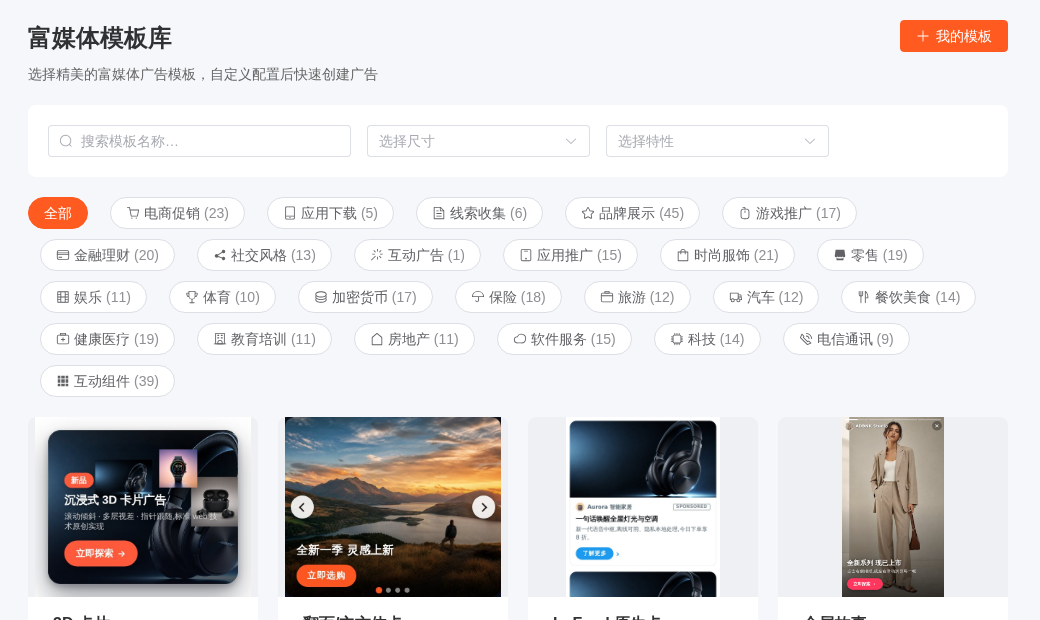This screenshot has width=1040, height=620.
Task: Click the 富媒体模板库 page title
Action: (100, 38)
